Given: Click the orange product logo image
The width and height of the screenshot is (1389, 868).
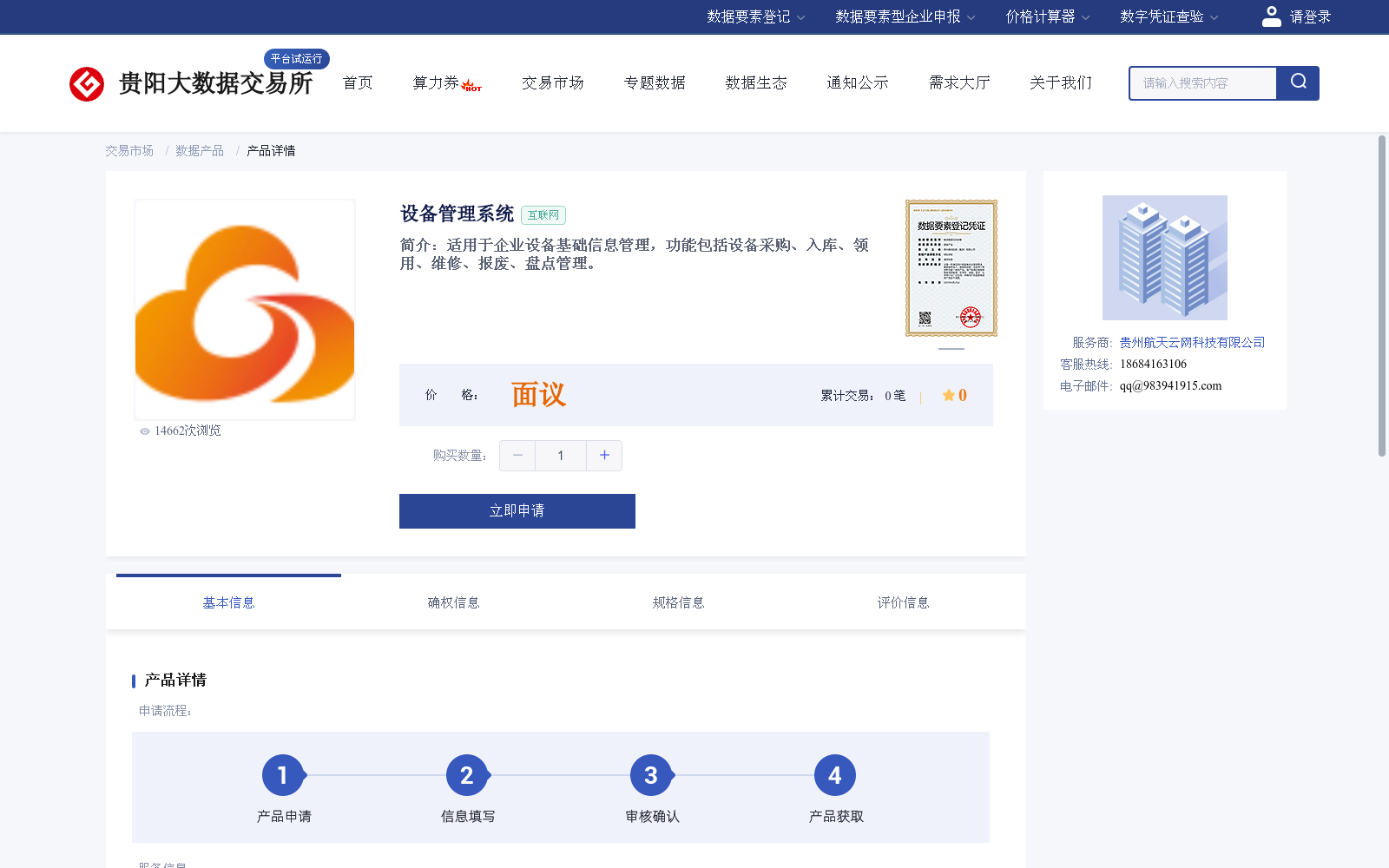Looking at the screenshot, I should (x=245, y=310).
